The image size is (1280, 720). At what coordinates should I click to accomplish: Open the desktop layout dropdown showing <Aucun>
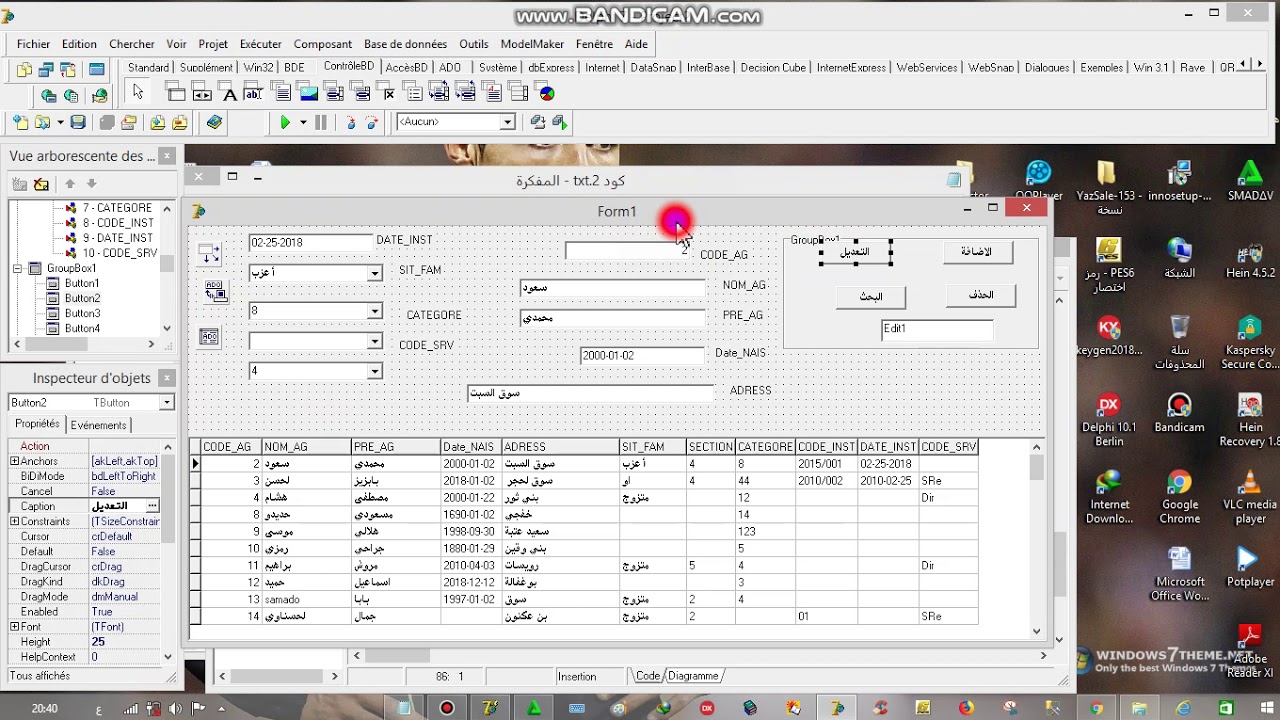[x=507, y=122]
